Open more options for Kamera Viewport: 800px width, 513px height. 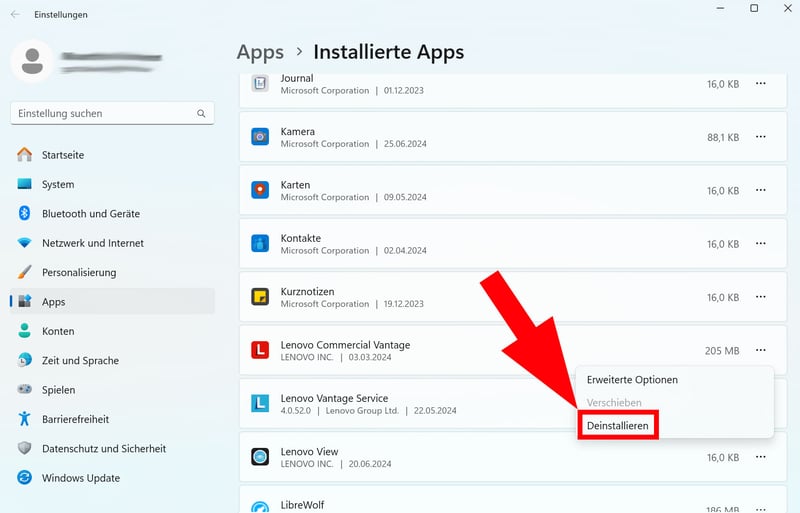point(761,137)
